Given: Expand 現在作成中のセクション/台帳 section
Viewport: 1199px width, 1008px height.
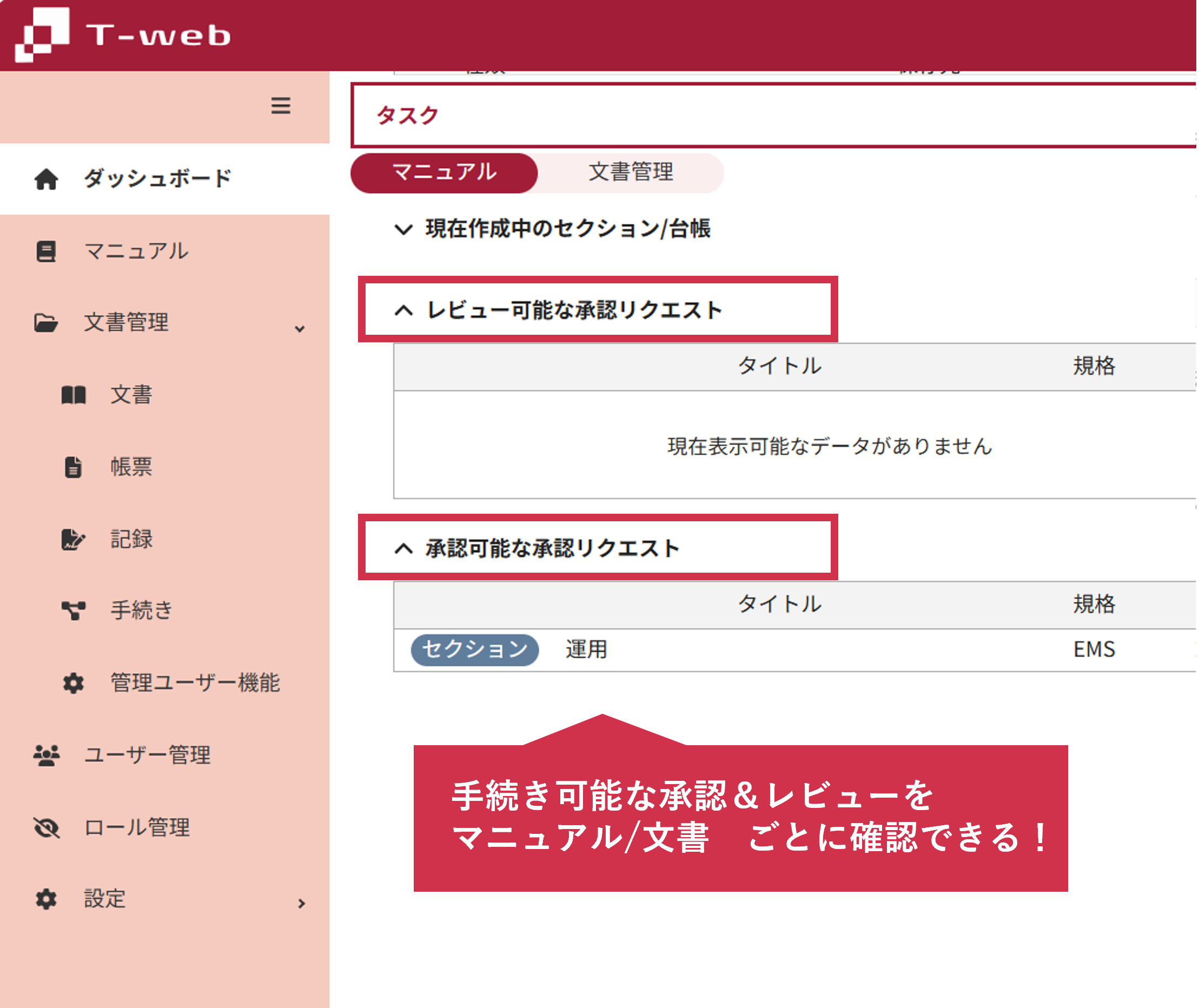Looking at the screenshot, I should coord(403,230).
